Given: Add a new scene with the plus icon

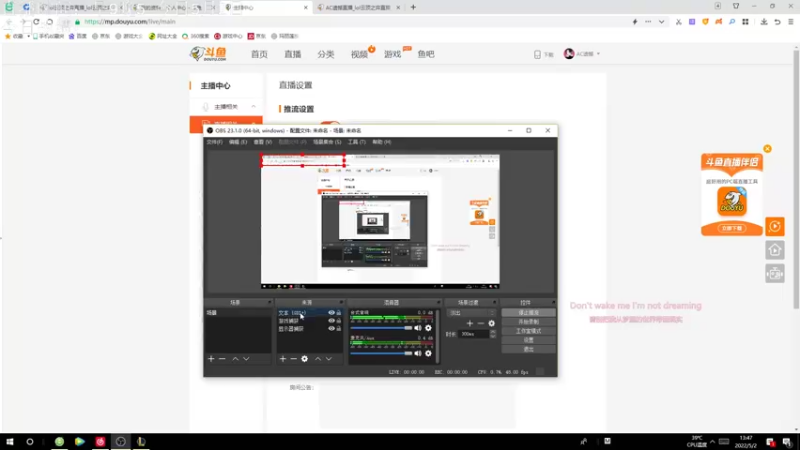Looking at the screenshot, I should 211,359.
